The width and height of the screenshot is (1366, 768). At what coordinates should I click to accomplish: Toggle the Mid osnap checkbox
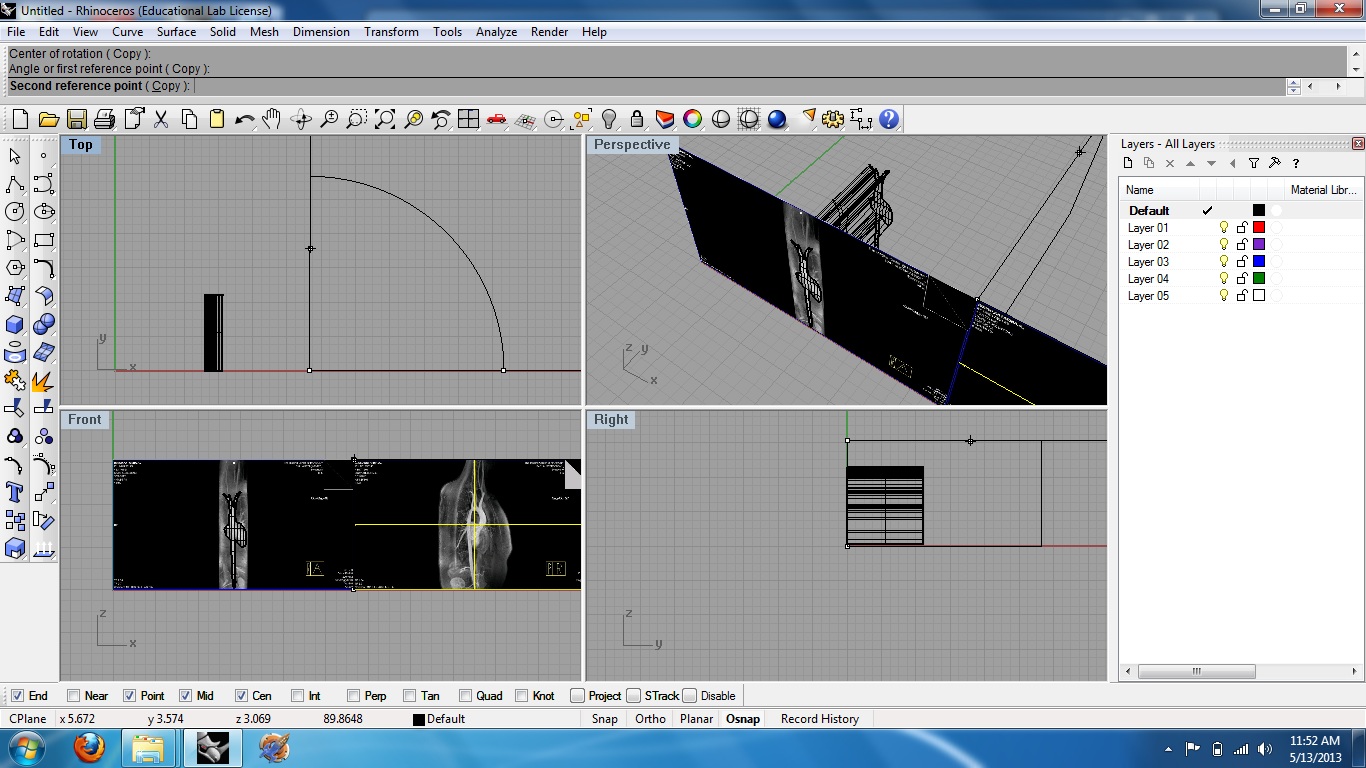pyautogui.click(x=186, y=696)
